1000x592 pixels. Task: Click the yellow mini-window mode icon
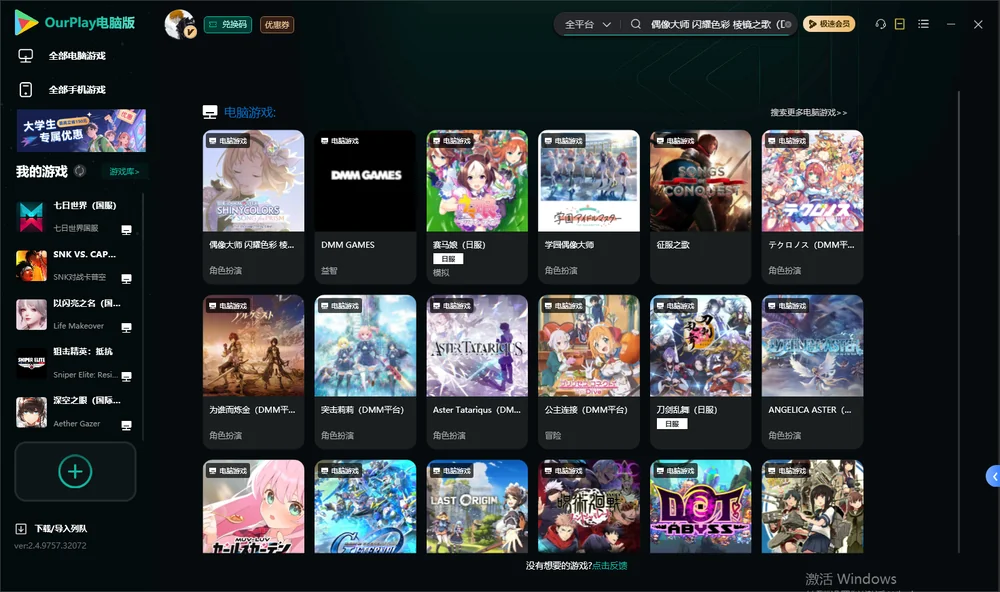click(900, 24)
